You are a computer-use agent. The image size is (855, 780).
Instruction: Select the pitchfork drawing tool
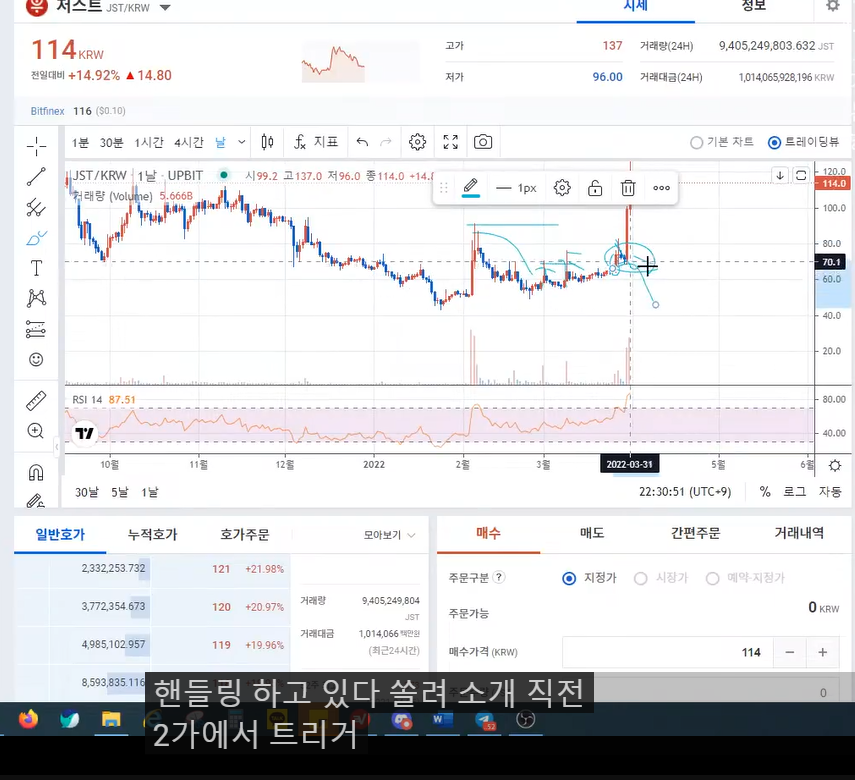(36, 207)
